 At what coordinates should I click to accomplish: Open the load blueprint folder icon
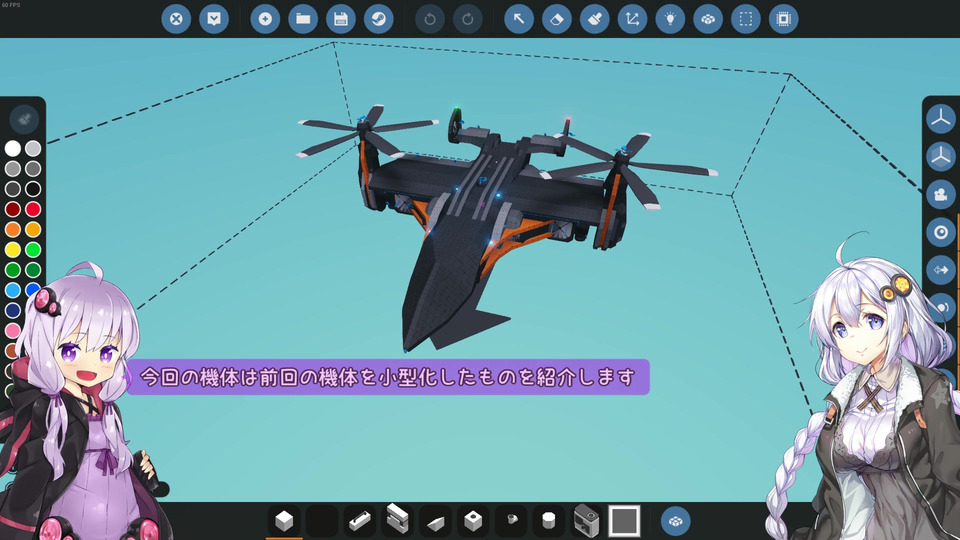303,19
